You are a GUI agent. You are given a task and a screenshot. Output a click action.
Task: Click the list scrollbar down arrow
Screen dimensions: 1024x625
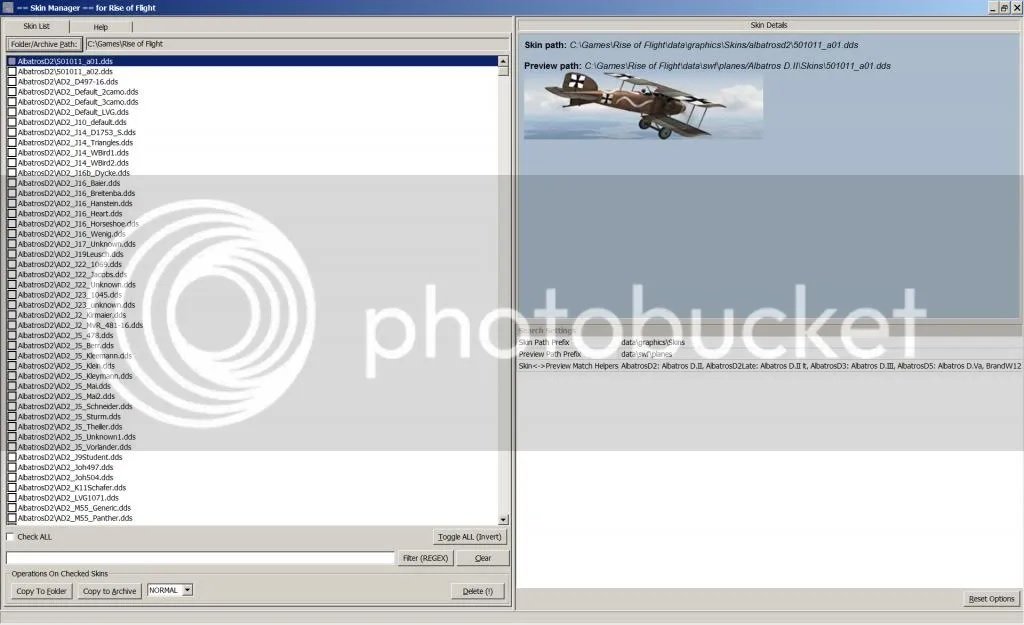[x=503, y=520]
